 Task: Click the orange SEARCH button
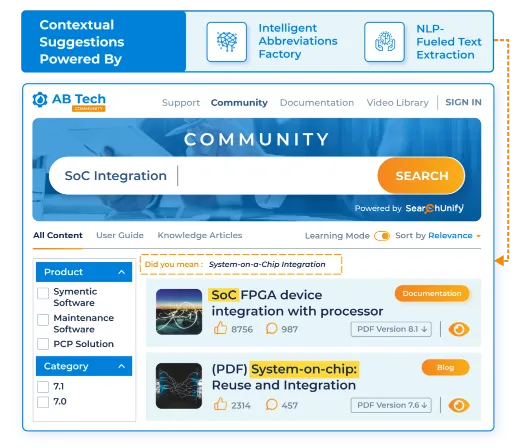[421, 175]
